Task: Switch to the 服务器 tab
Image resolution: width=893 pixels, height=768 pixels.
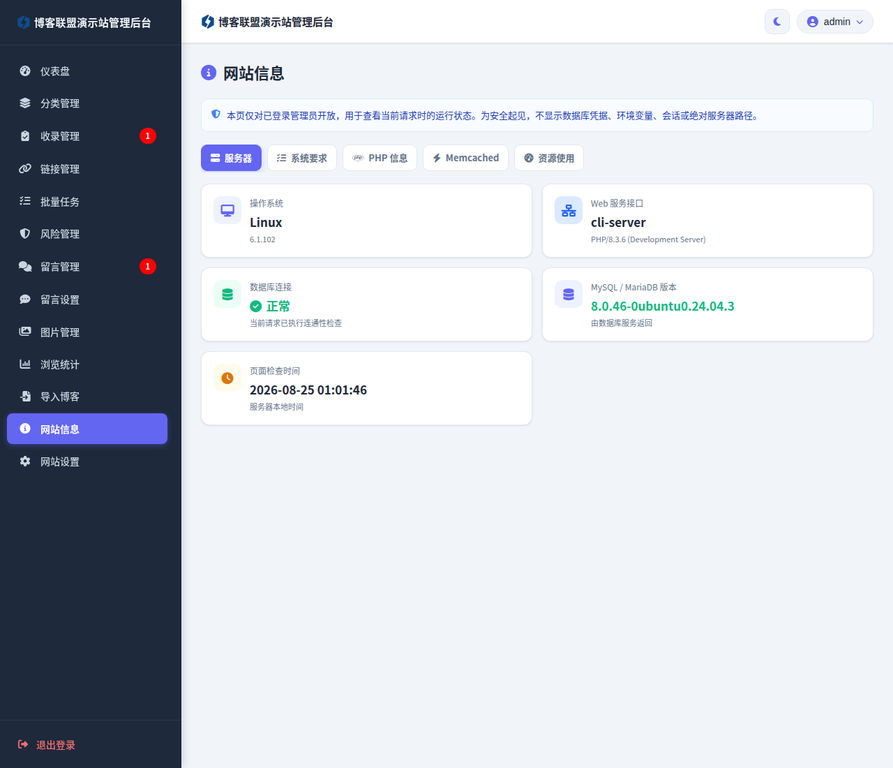Action: [231, 158]
